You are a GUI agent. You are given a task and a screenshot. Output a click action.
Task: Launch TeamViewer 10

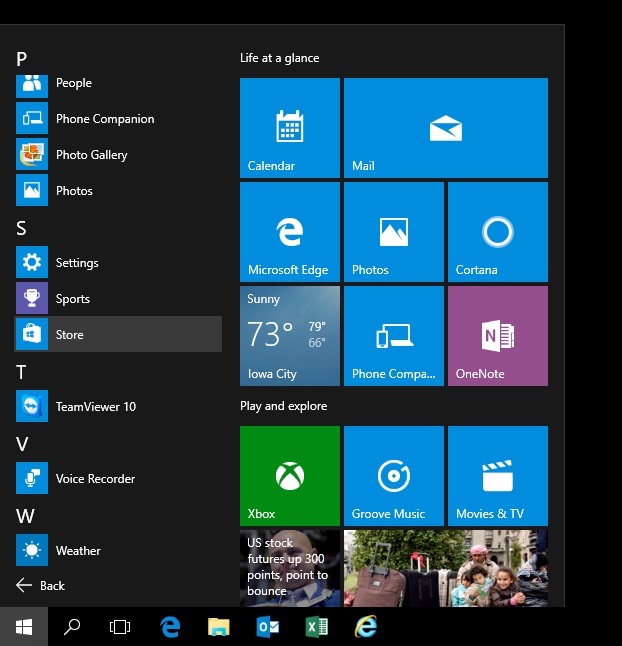pyautogui.click(x=118, y=406)
